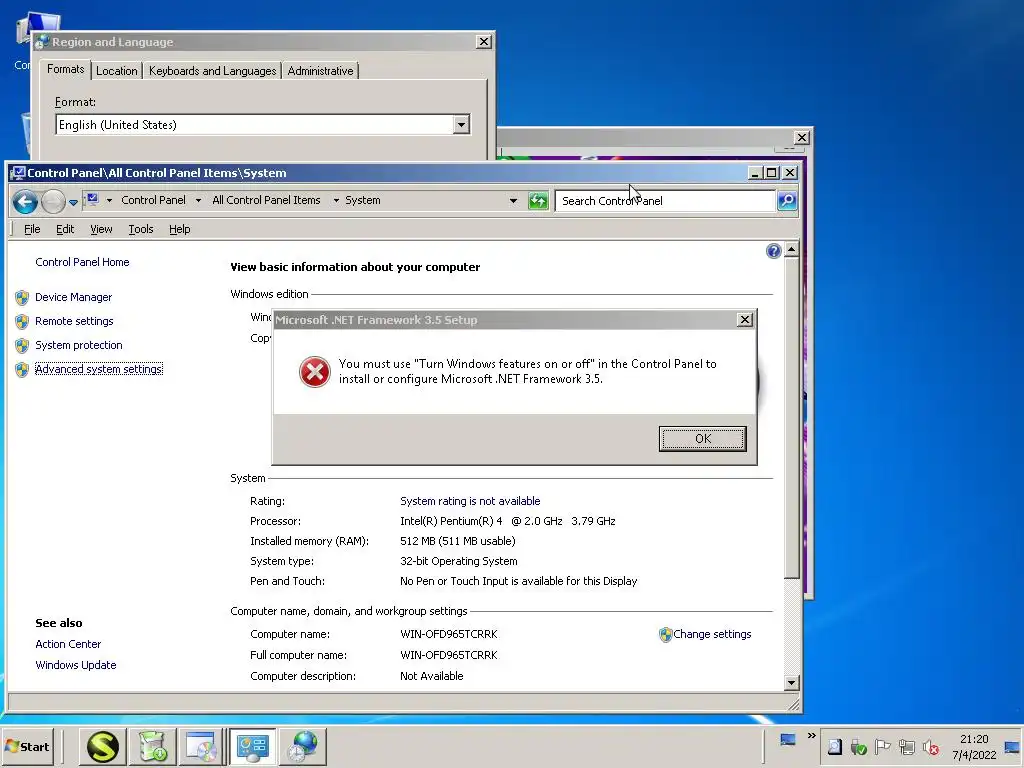Go back with the blue back arrow
1024x768 pixels.
pos(25,202)
